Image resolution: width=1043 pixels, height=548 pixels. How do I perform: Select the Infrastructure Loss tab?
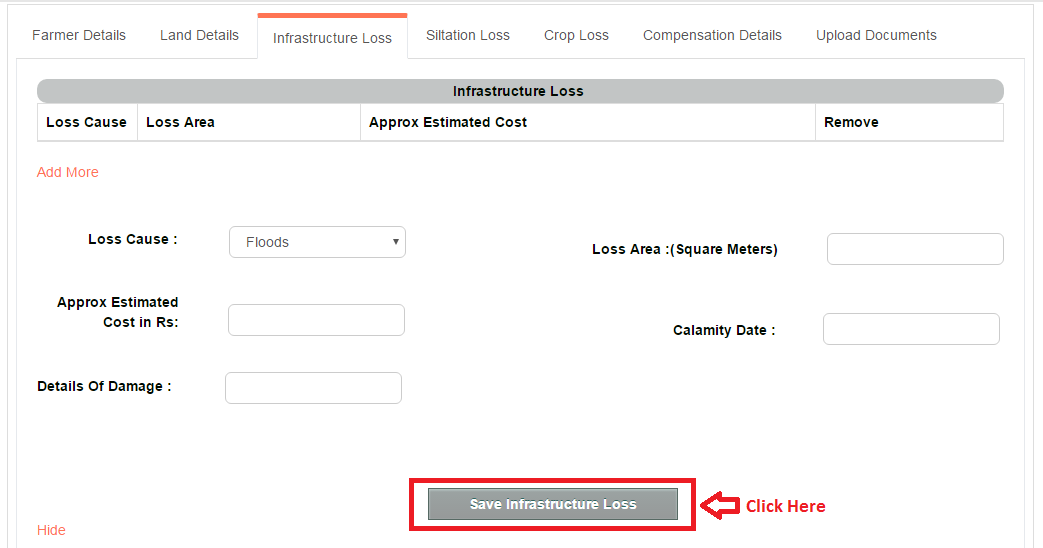pos(332,38)
